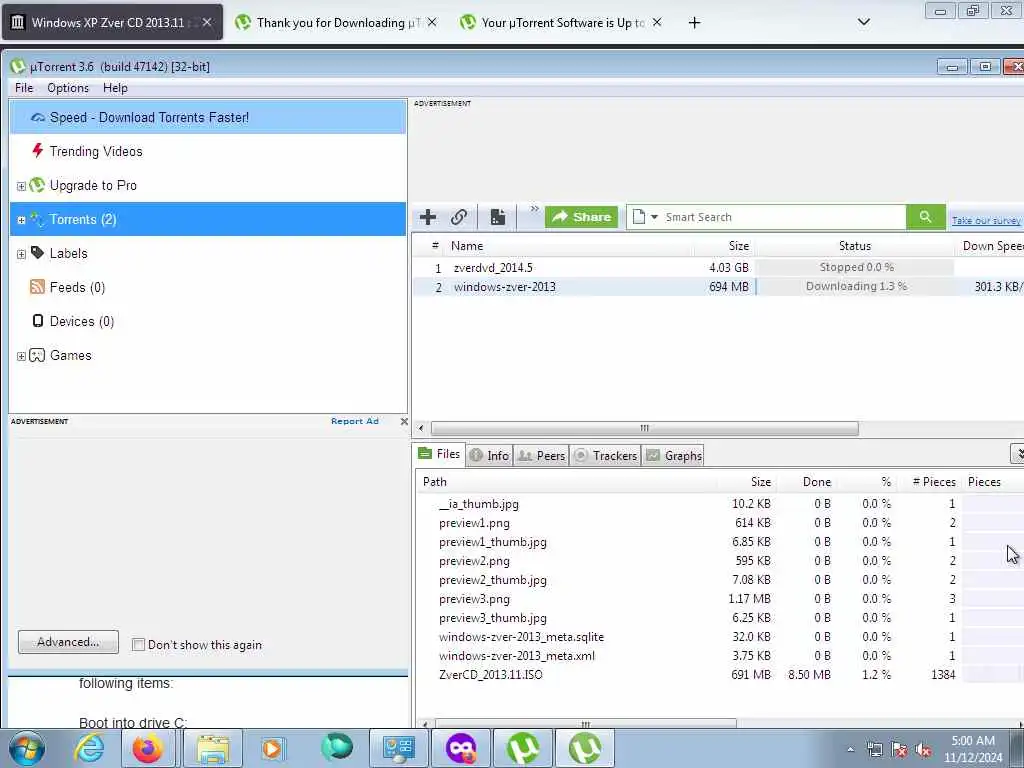Click the muted volume tray icon
This screenshot has height=768, width=1024.
click(923, 750)
